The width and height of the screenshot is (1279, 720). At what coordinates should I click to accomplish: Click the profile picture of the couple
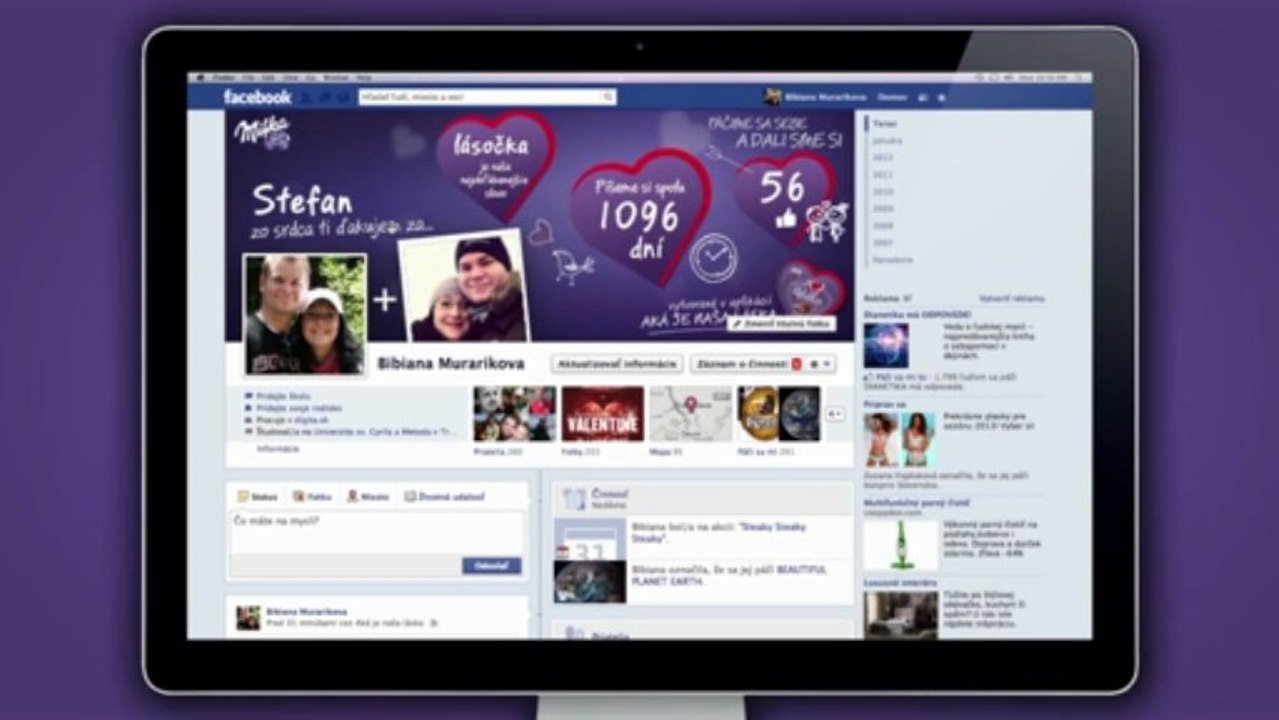(x=305, y=314)
